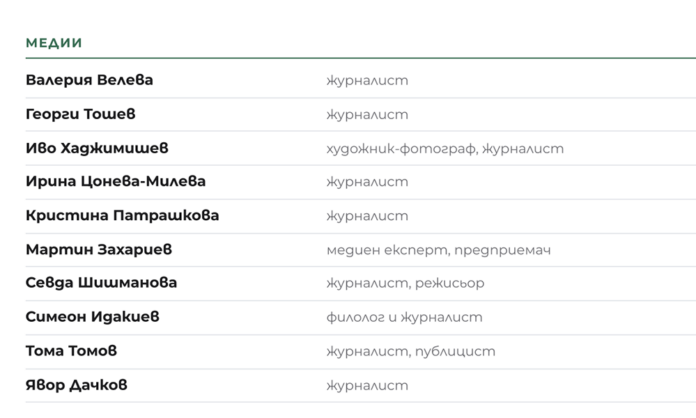The width and height of the screenshot is (696, 418).
Task: Select the журналист, публицист description
Action: 411,351
